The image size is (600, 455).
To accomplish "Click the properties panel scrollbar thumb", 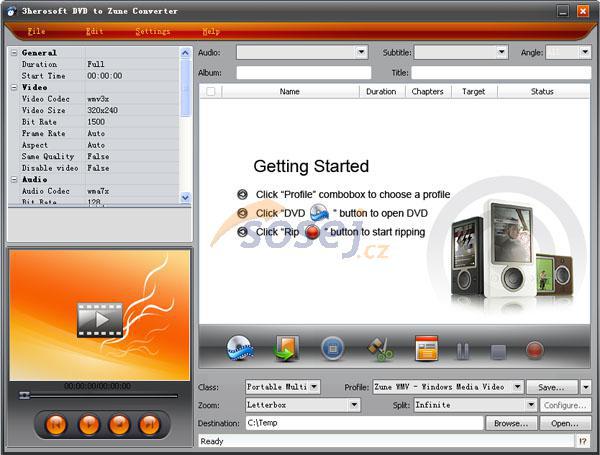I will click(x=185, y=88).
